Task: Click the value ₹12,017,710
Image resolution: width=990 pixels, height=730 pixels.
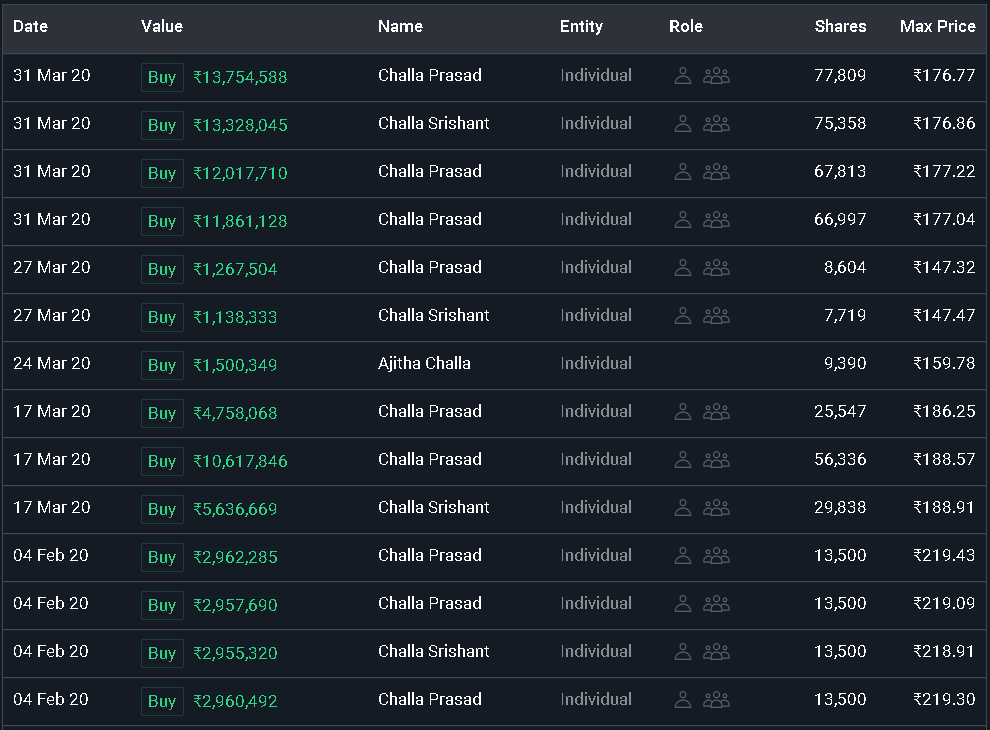Action: pyautogui.click(x=241, y=173)
